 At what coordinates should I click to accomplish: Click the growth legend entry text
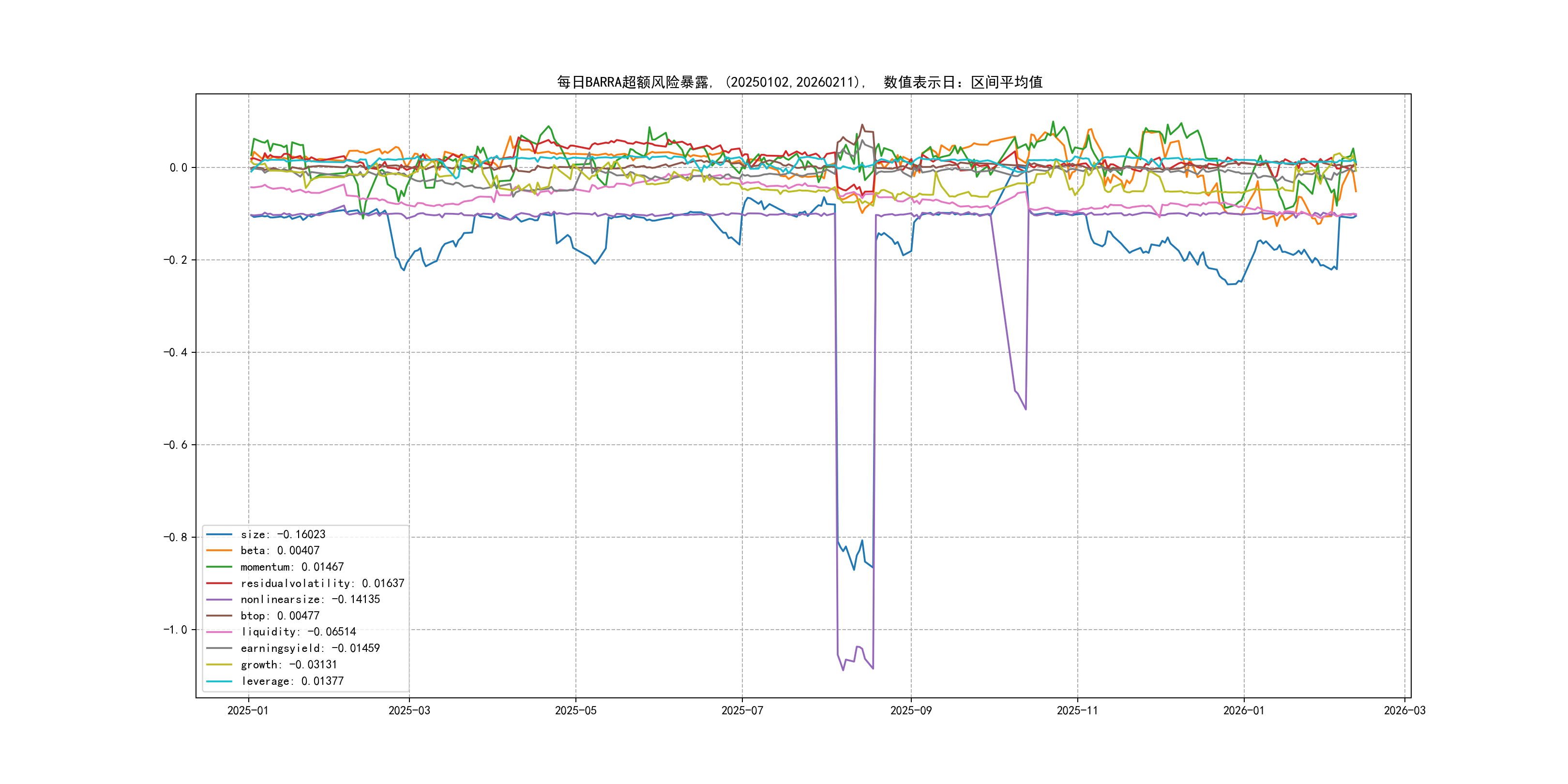click(x=288, y=664)
